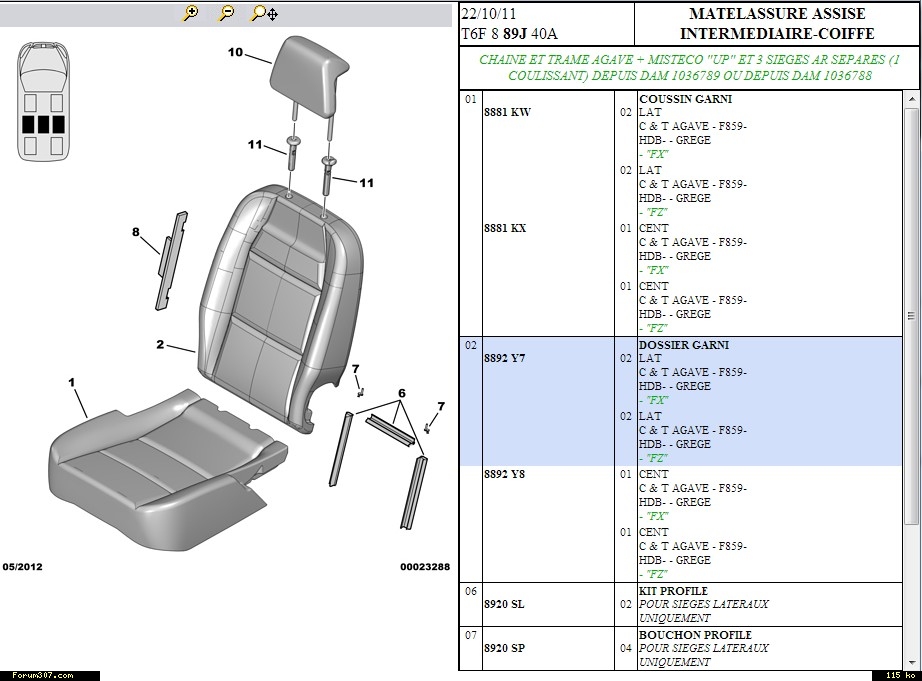This screenshot has height=681, width=922.
Task: Select the DOSSIER GARNI highlighted row heading
Action: [x=684, y=345]
